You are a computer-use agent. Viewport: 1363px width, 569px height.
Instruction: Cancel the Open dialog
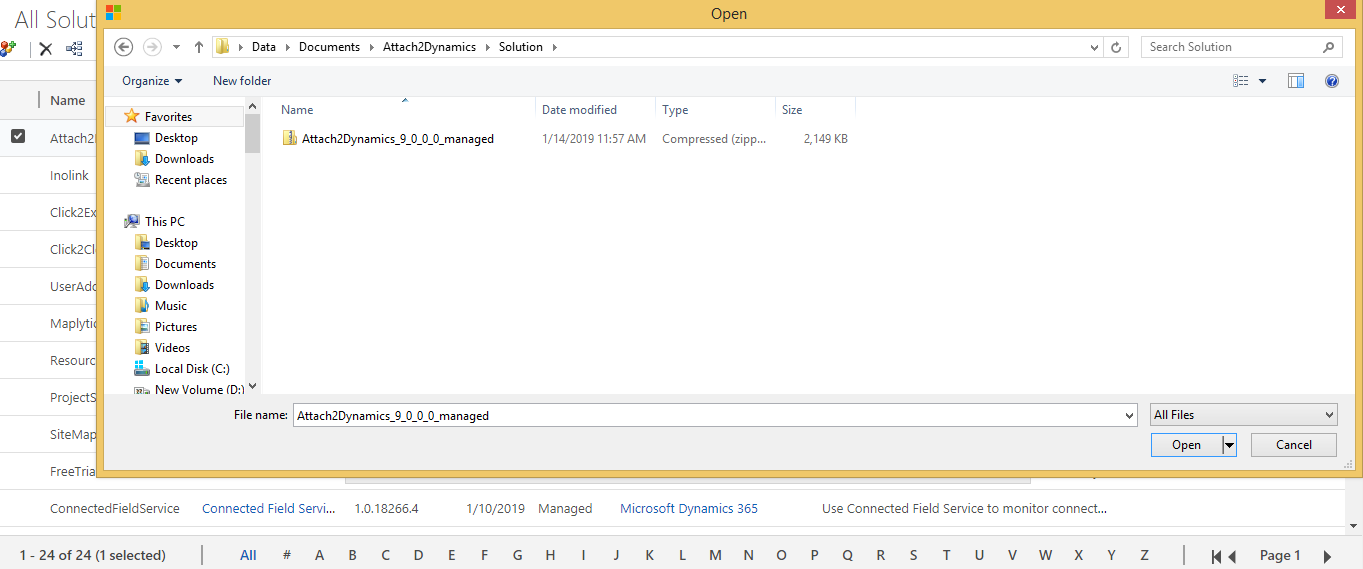1294,445
